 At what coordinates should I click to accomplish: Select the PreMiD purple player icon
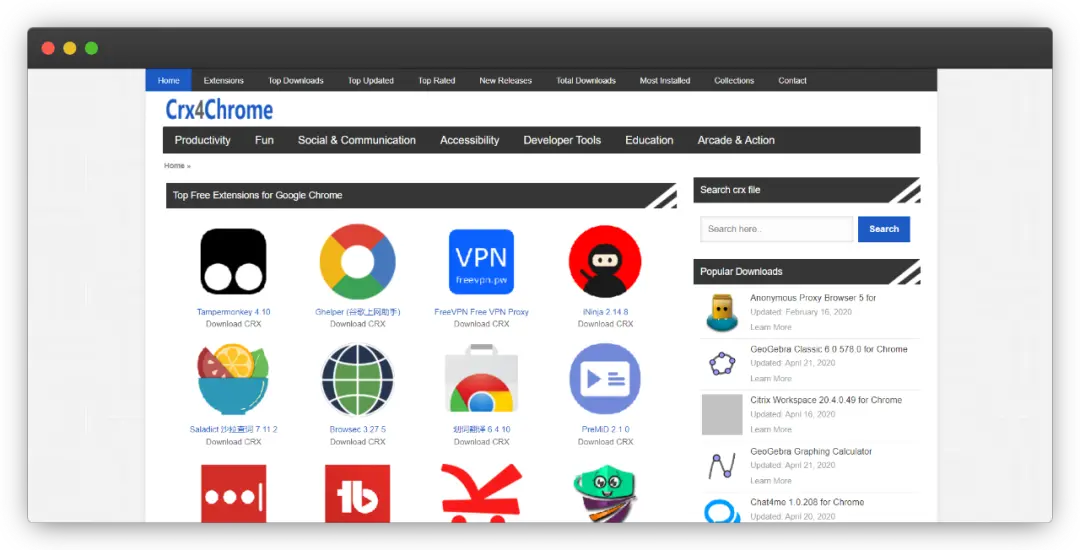pyautogui.click(x=605, y=379)
